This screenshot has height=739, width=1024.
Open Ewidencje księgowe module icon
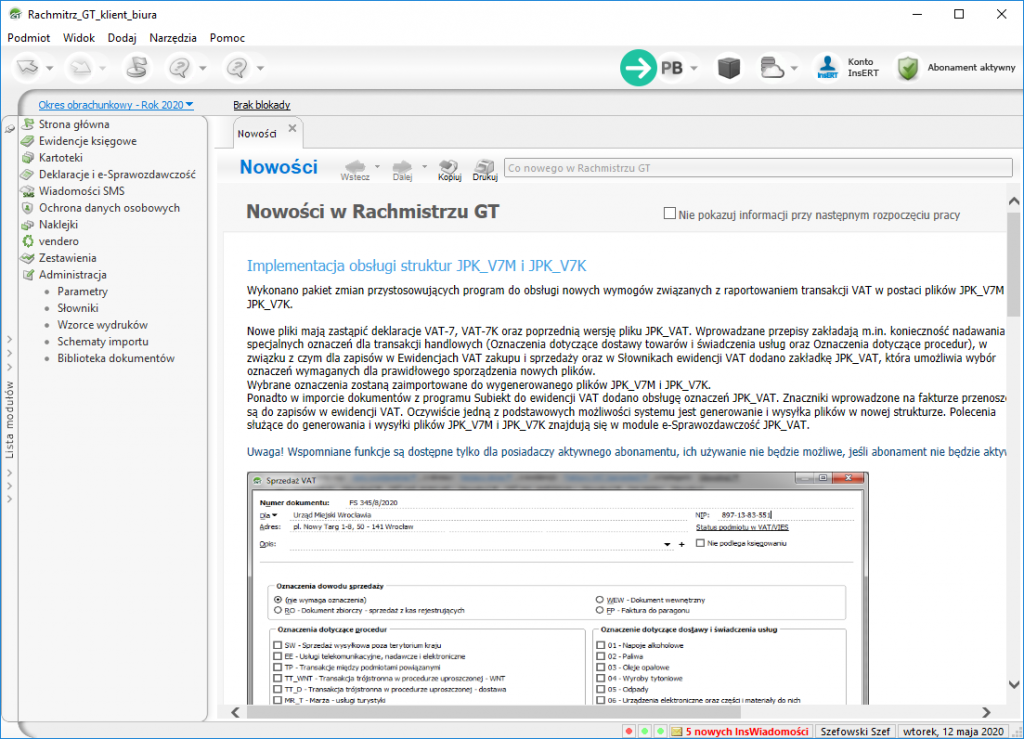27,141
